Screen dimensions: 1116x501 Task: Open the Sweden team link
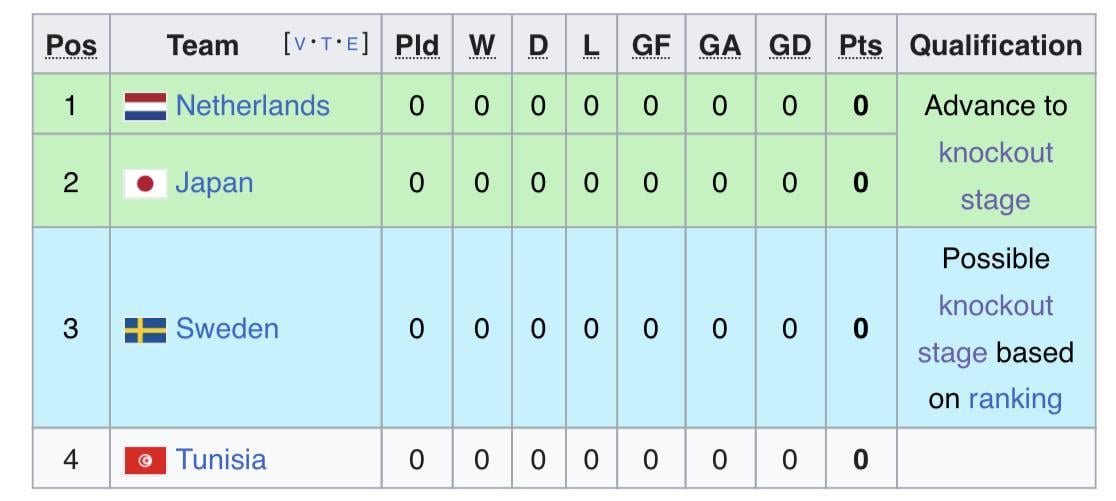coord(227,329)
